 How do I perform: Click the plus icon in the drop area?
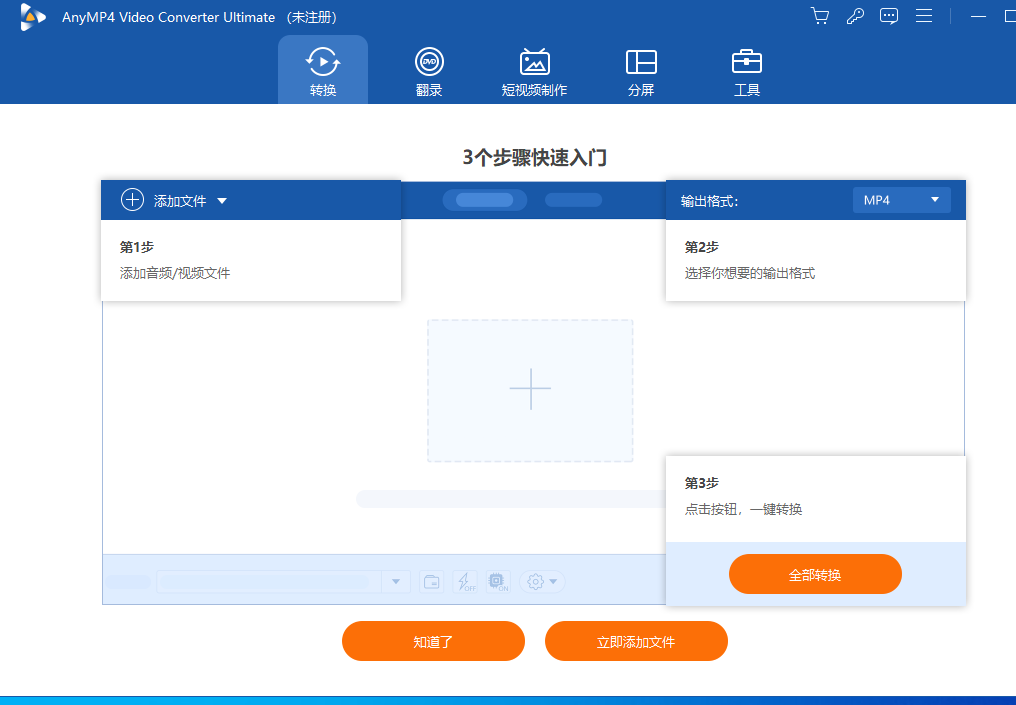tap(530, 390)
